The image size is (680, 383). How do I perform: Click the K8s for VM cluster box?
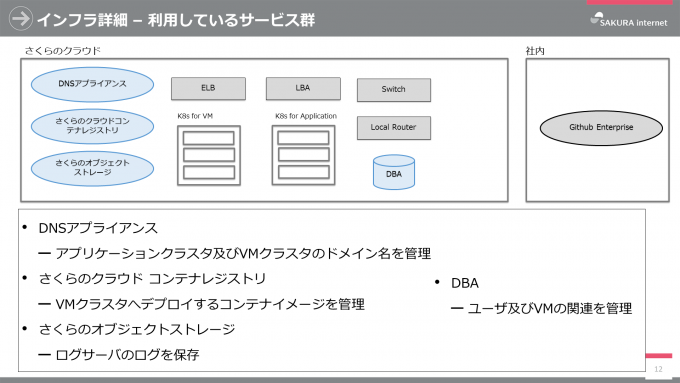pyautogui.click(x=209, y=156)
